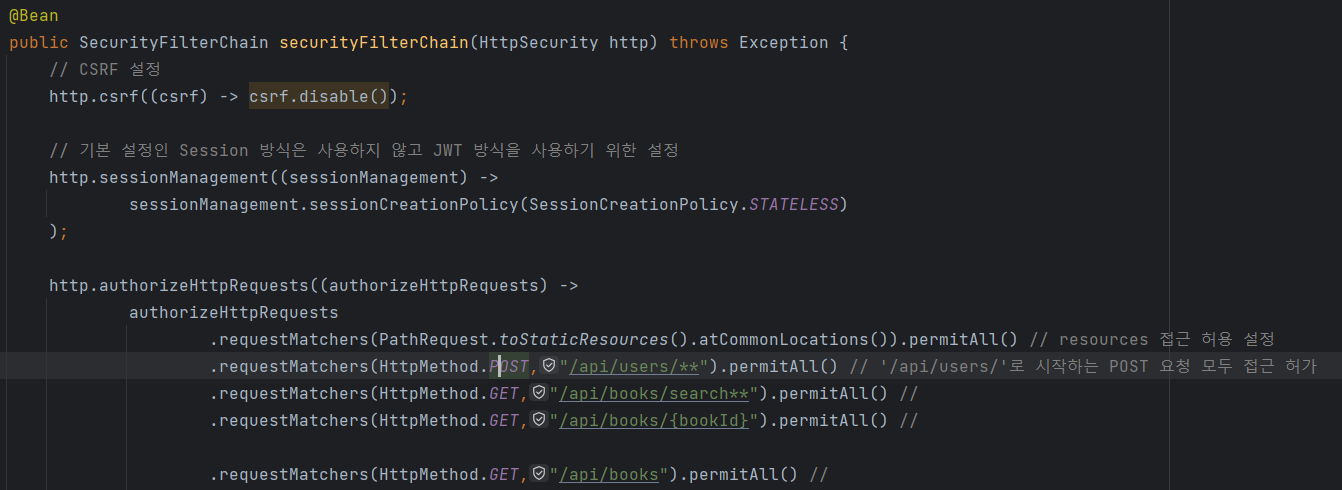Click the toStaticResources() method call

coord(584,339)
